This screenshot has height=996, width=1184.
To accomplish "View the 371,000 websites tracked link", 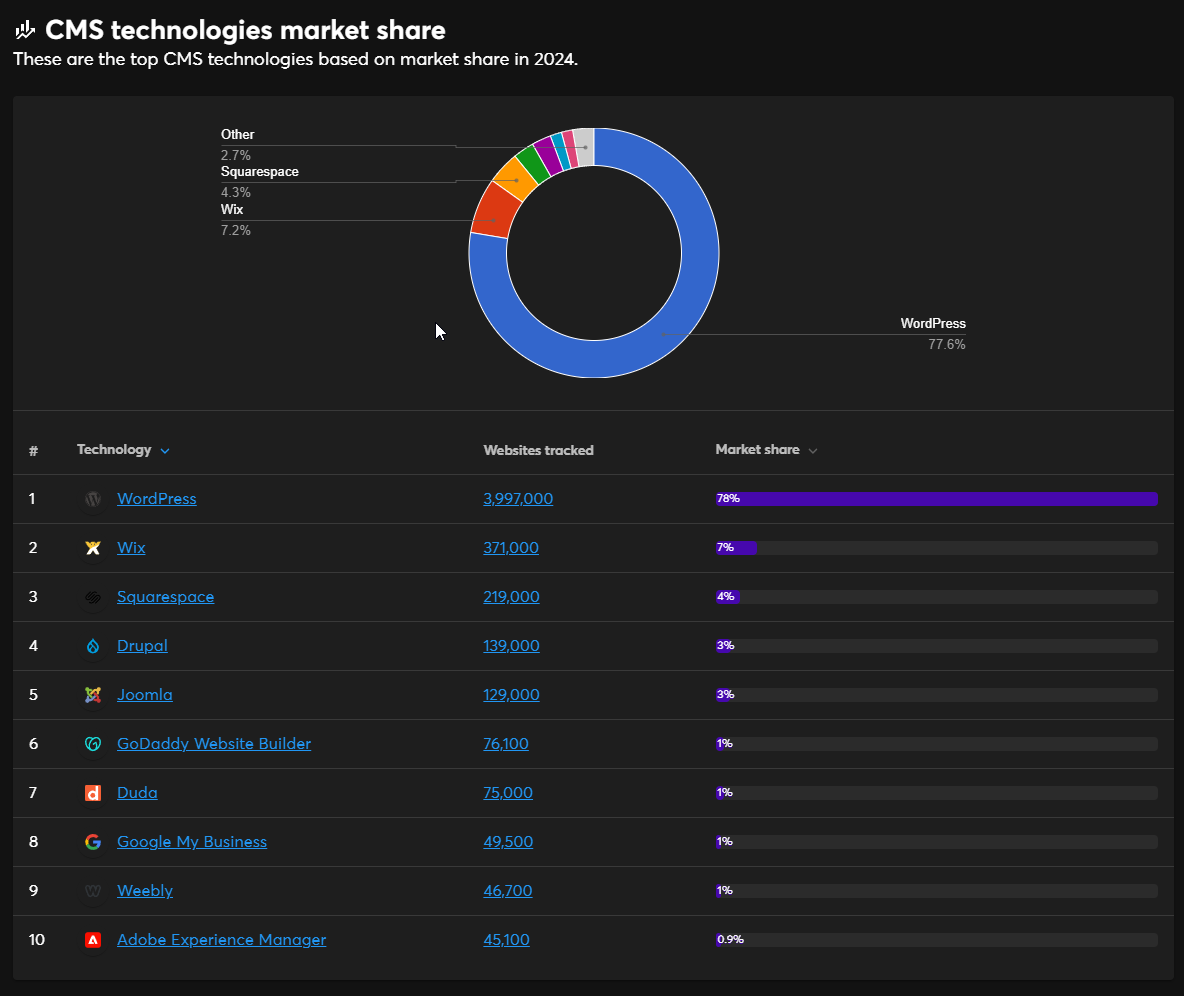I will (511, 547).
